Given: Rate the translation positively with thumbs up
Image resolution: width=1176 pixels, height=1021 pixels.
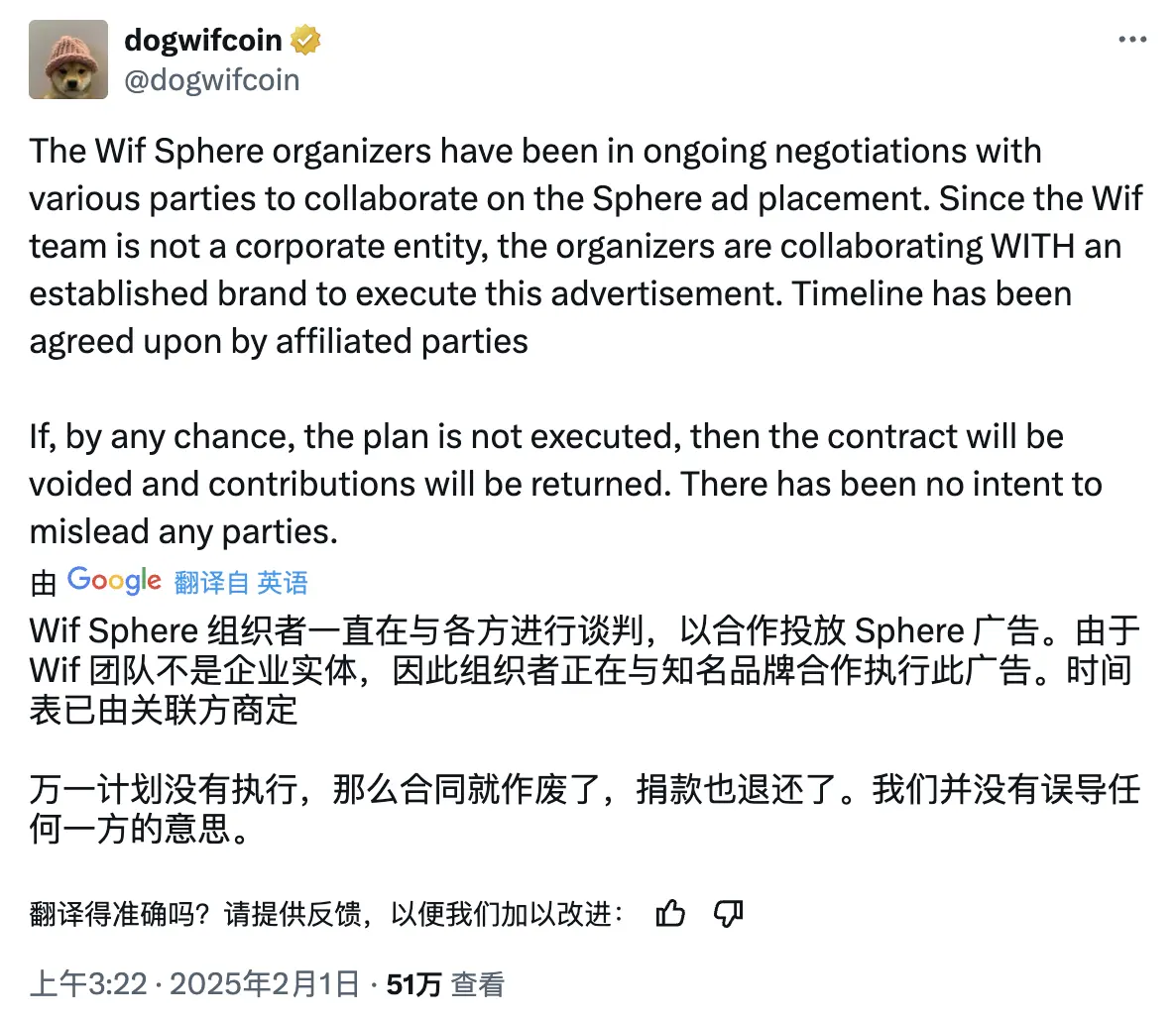Looking at the screenshot, I should pos(671,914).
